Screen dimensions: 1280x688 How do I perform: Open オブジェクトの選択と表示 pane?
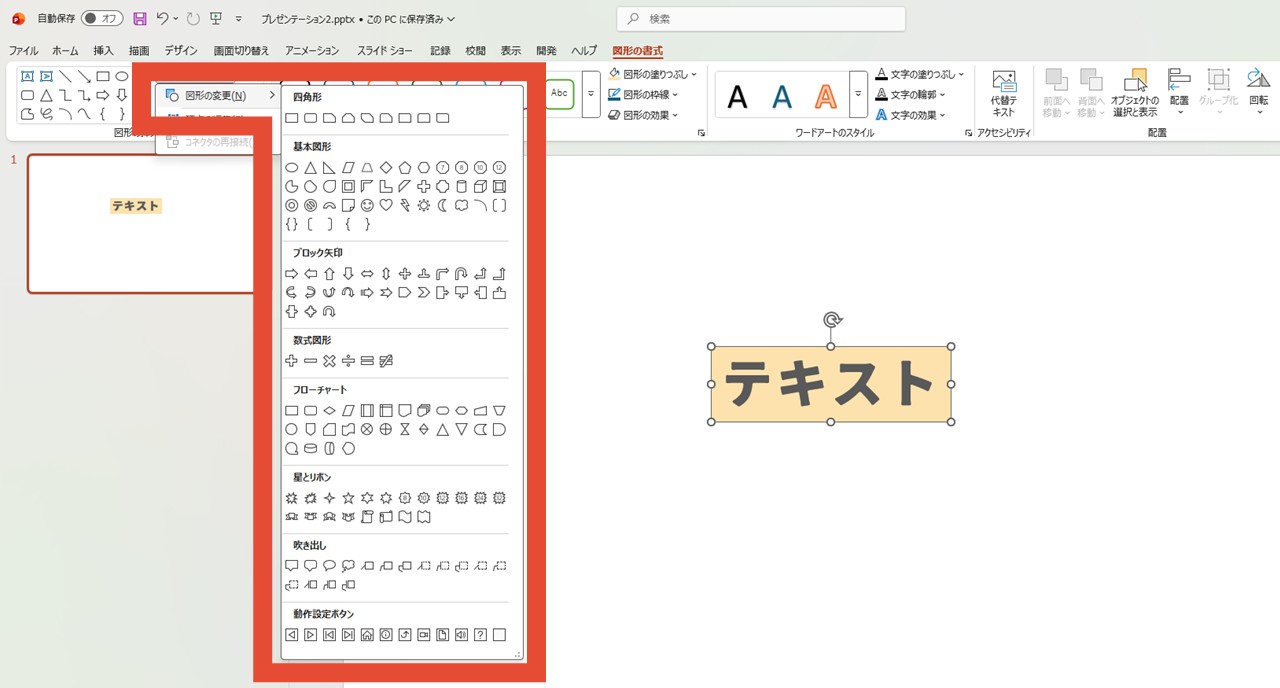coord(1135,94)
